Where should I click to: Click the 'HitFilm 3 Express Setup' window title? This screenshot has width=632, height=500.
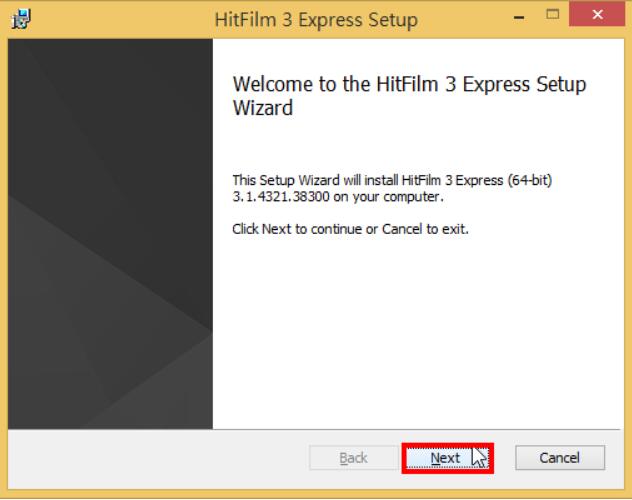click(316, 20)
